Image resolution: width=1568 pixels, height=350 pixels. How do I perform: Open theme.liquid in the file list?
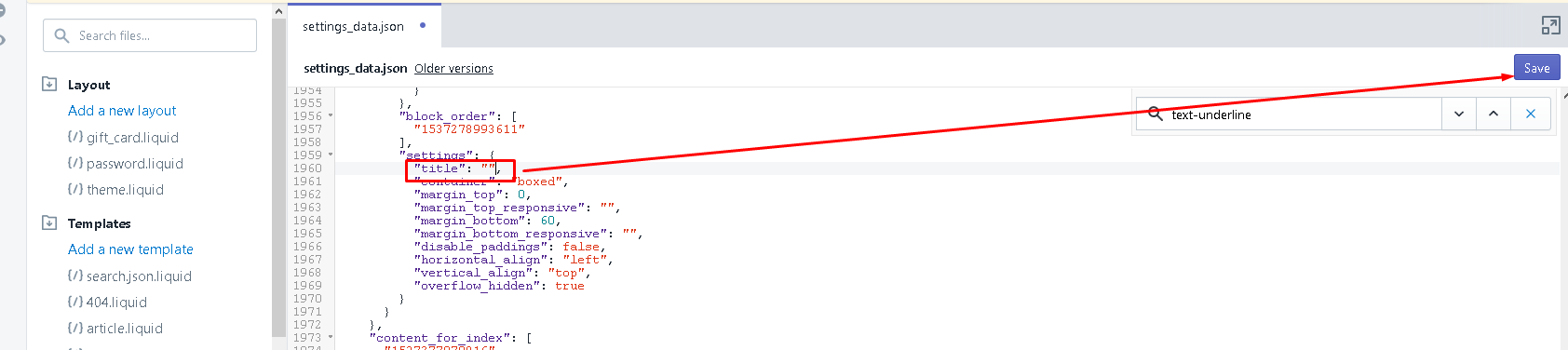125,190
